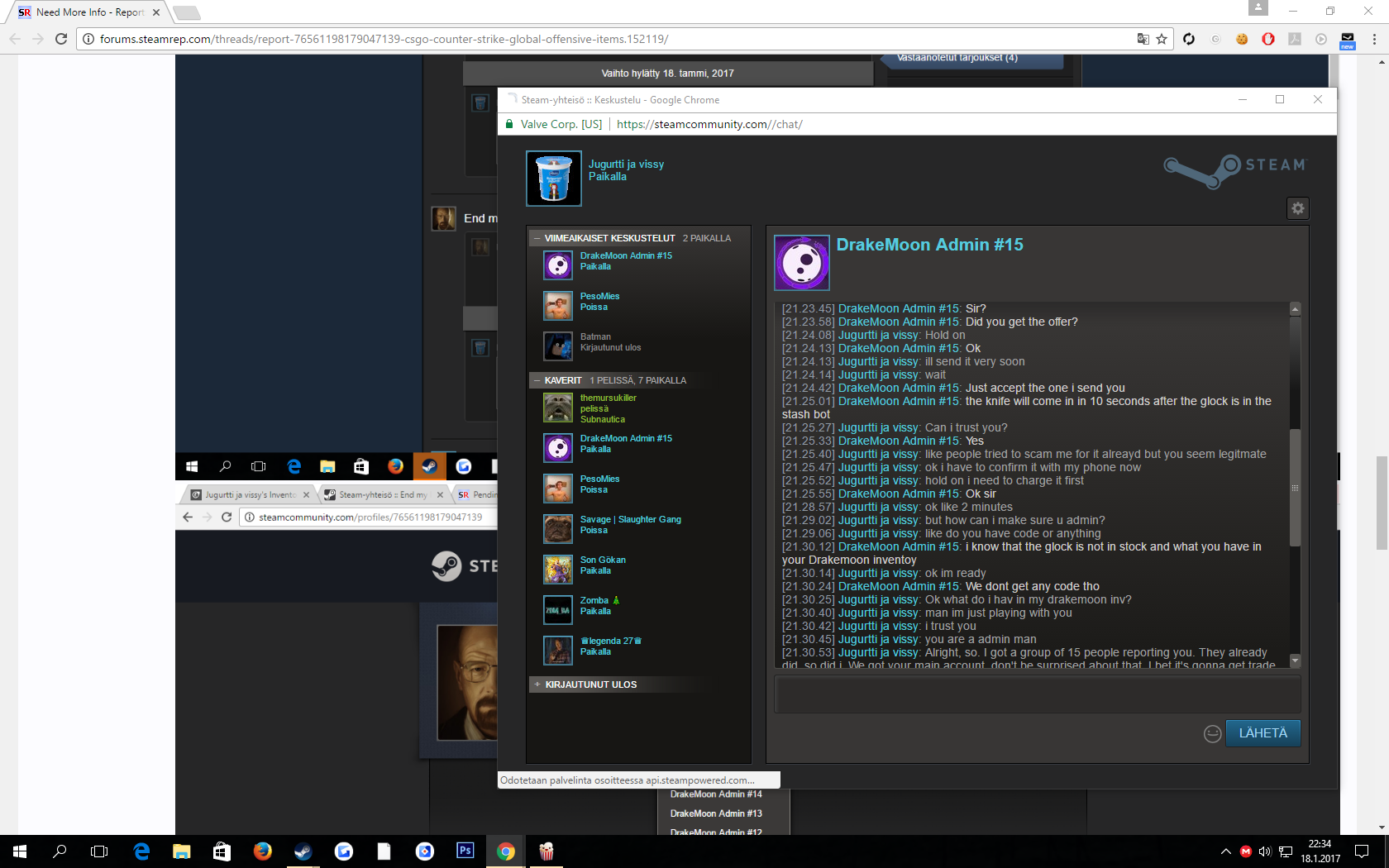Open the Steam chat settings gear
The height and width of the screenshot is (868, 1389).
(x=1297, y=208)
